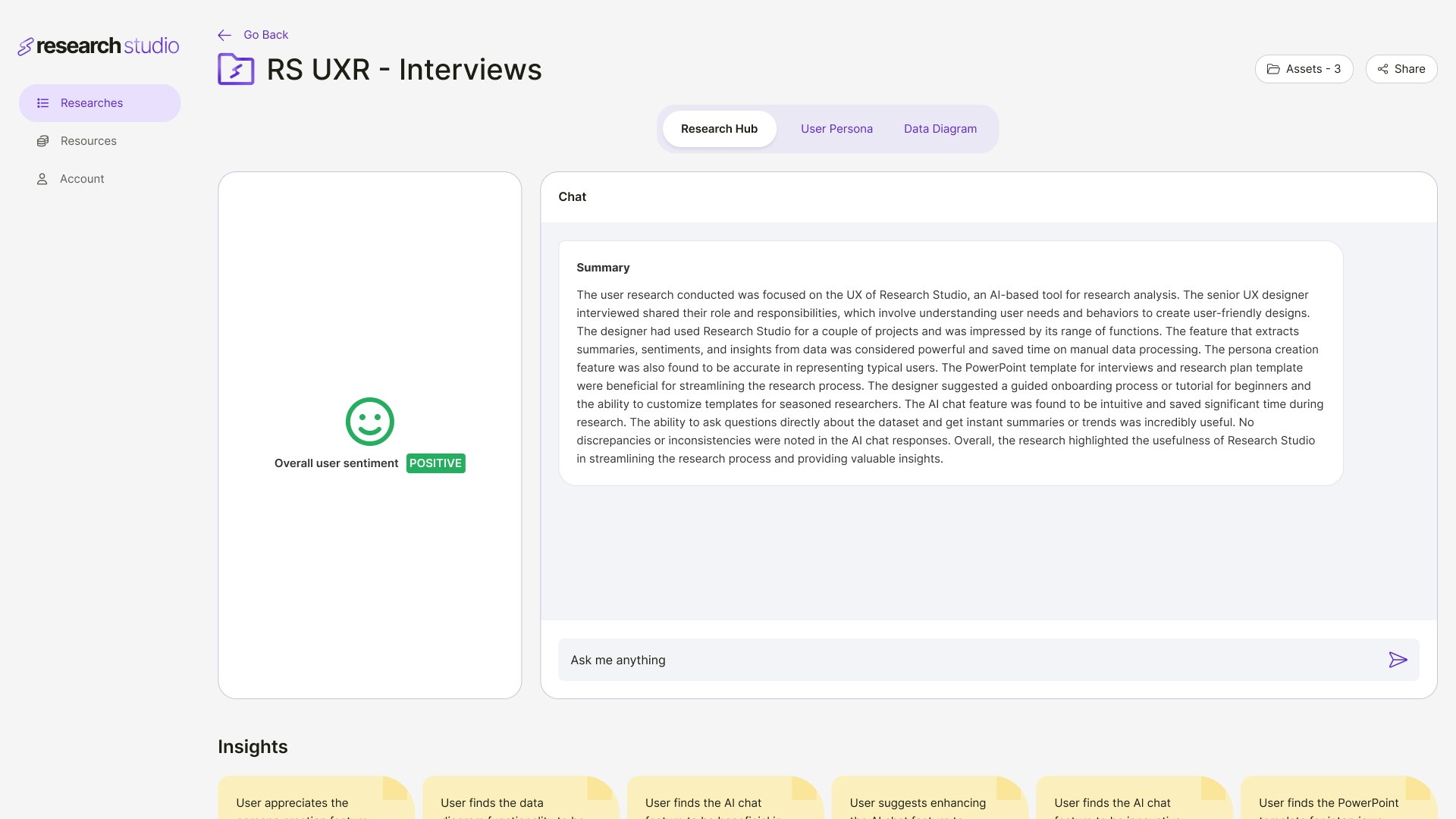1456x819 pixels.
Task: Click the Summary heading in chat
Action: click(603, 268)
